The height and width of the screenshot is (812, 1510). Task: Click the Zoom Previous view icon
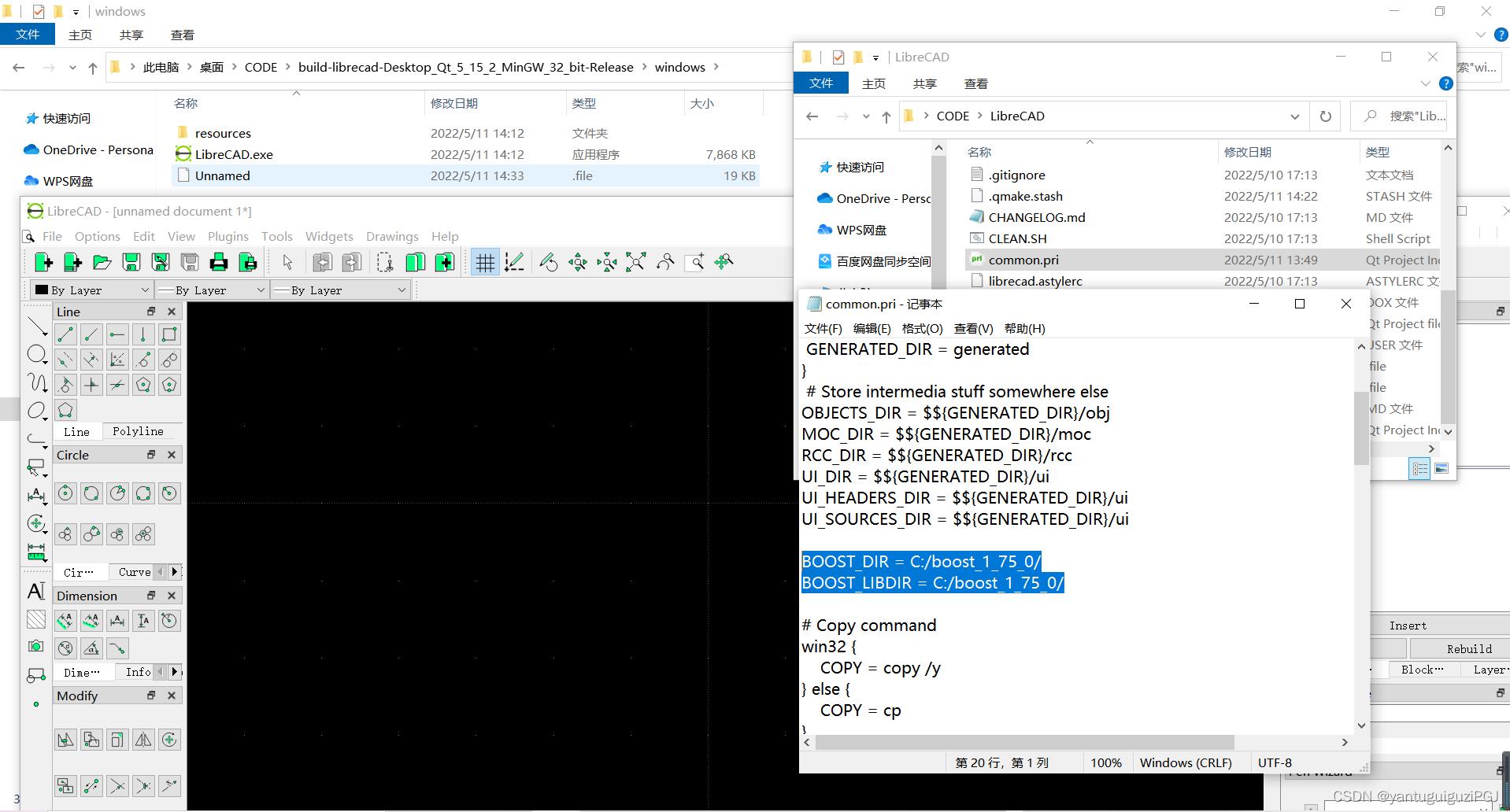point(665,262)
